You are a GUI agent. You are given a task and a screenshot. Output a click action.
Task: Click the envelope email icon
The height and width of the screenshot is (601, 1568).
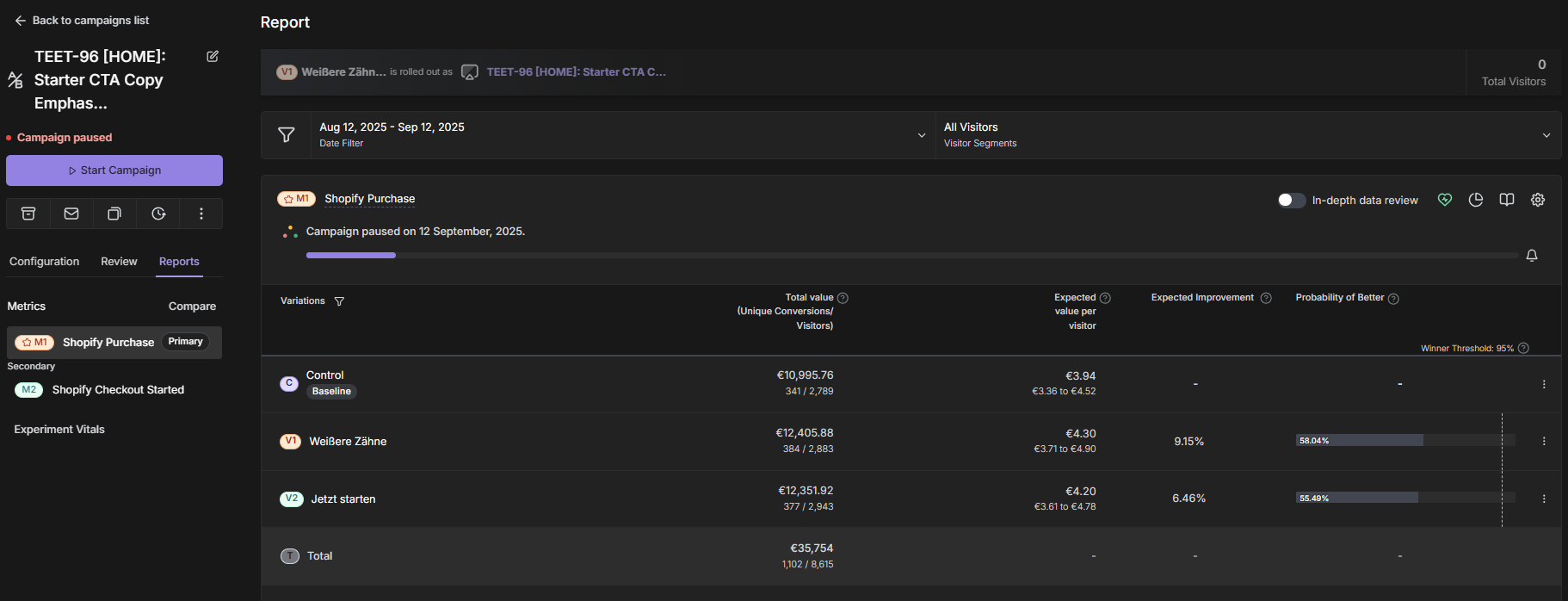(71, 214)
